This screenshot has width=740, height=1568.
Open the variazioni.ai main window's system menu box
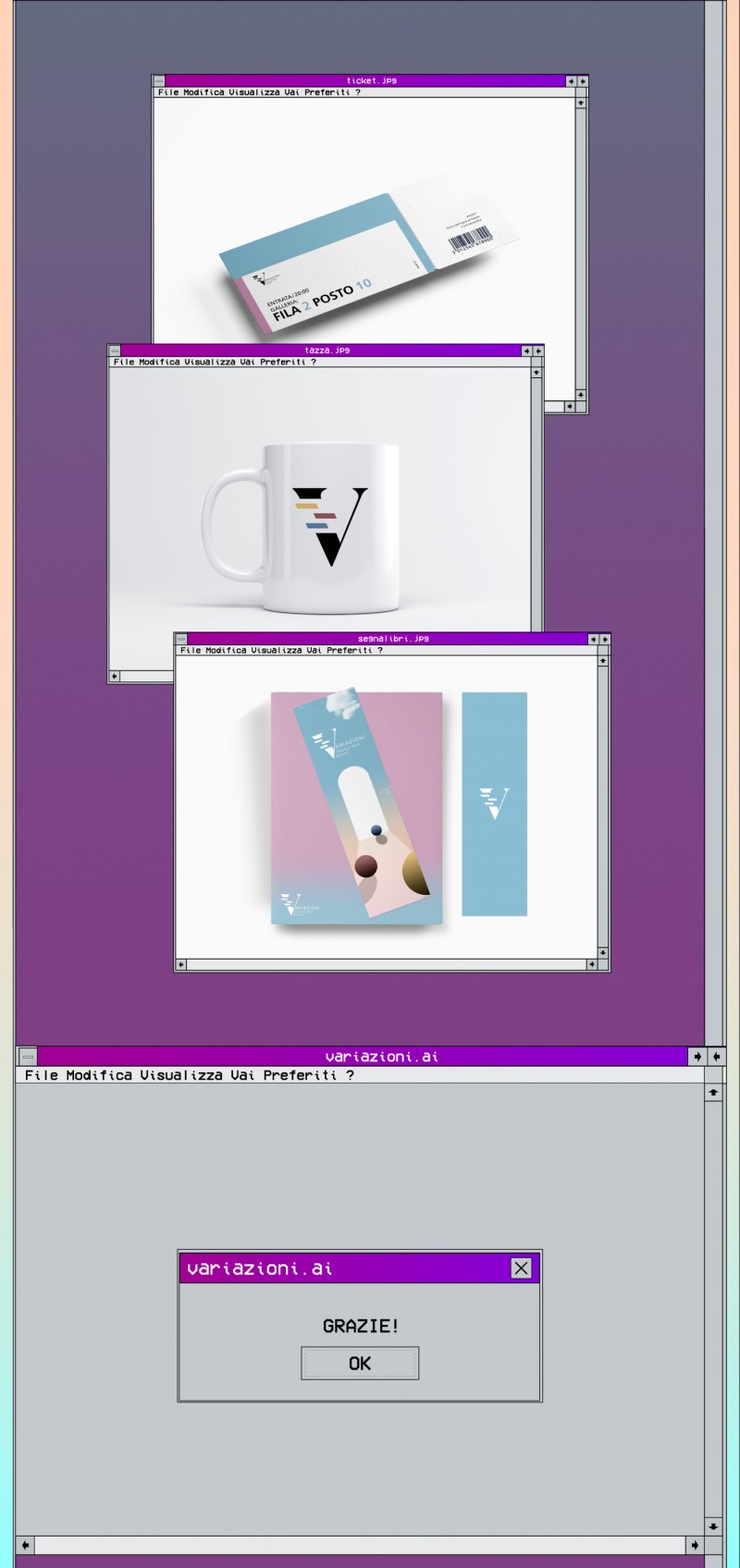[x=28, y=1056]
